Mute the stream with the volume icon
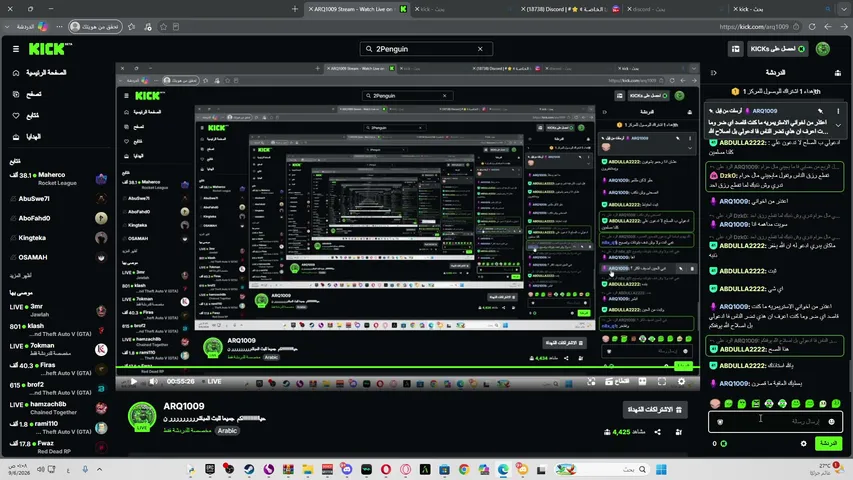The height and width of the screenshot is (480, 853). click(x=154, y=381)
